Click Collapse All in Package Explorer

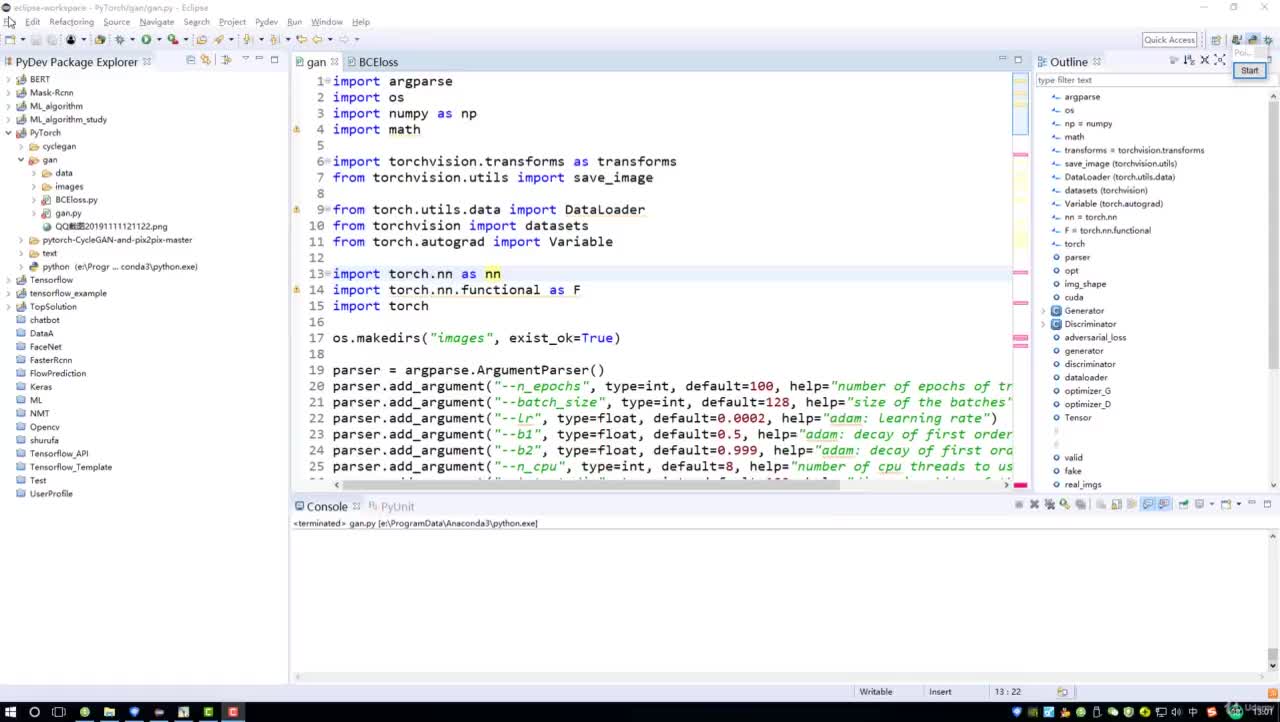point(190,61)
